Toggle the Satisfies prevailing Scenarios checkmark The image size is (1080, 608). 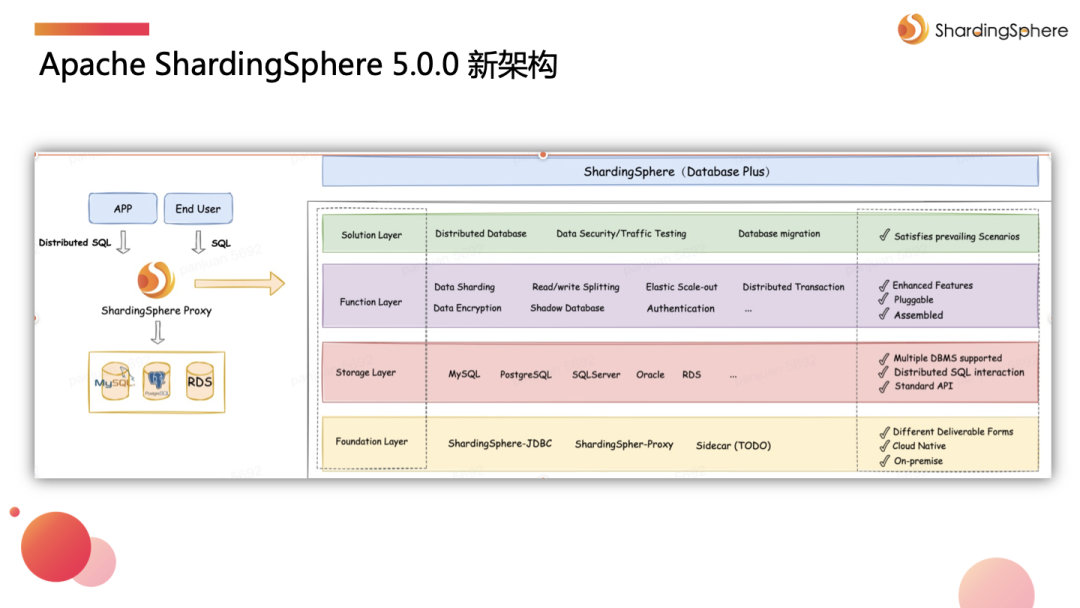click(x=884, y=236)
